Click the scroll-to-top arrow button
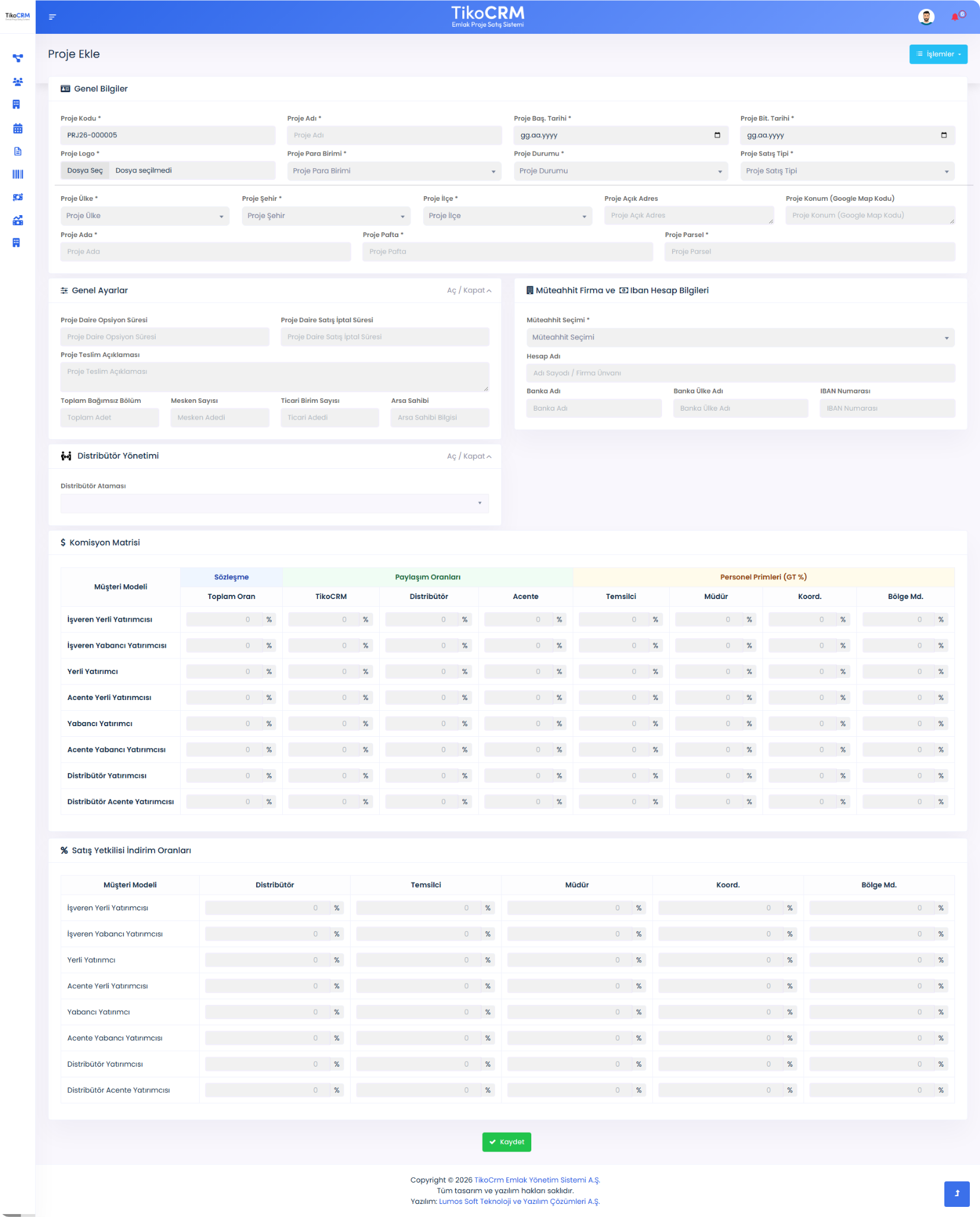This screenshot has height=1217, width=980. 956,1193
